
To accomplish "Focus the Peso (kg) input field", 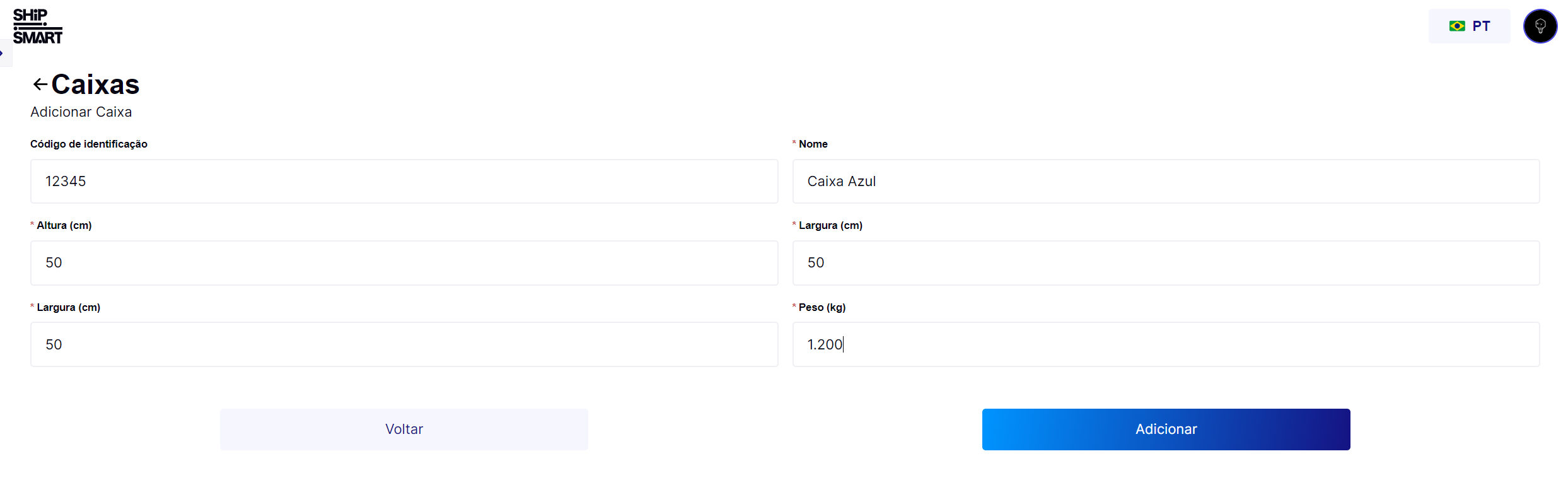I will click(x=1165, y=345).
